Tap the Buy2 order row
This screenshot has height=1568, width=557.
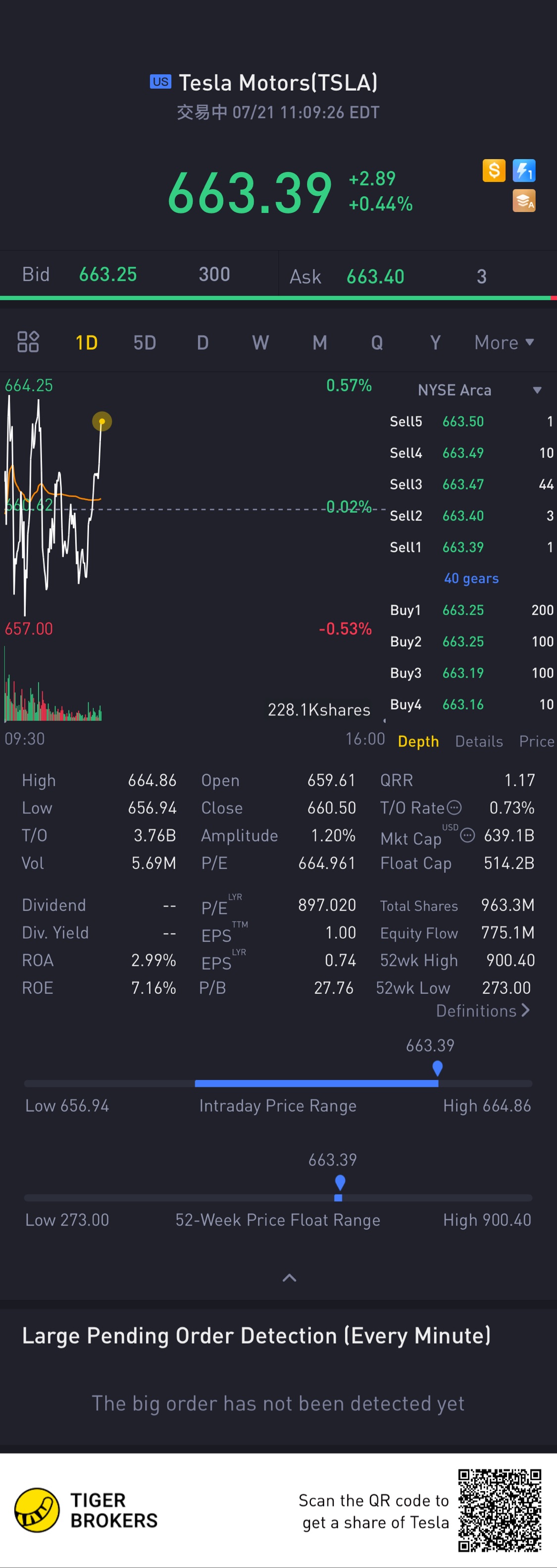coord(471,642)
